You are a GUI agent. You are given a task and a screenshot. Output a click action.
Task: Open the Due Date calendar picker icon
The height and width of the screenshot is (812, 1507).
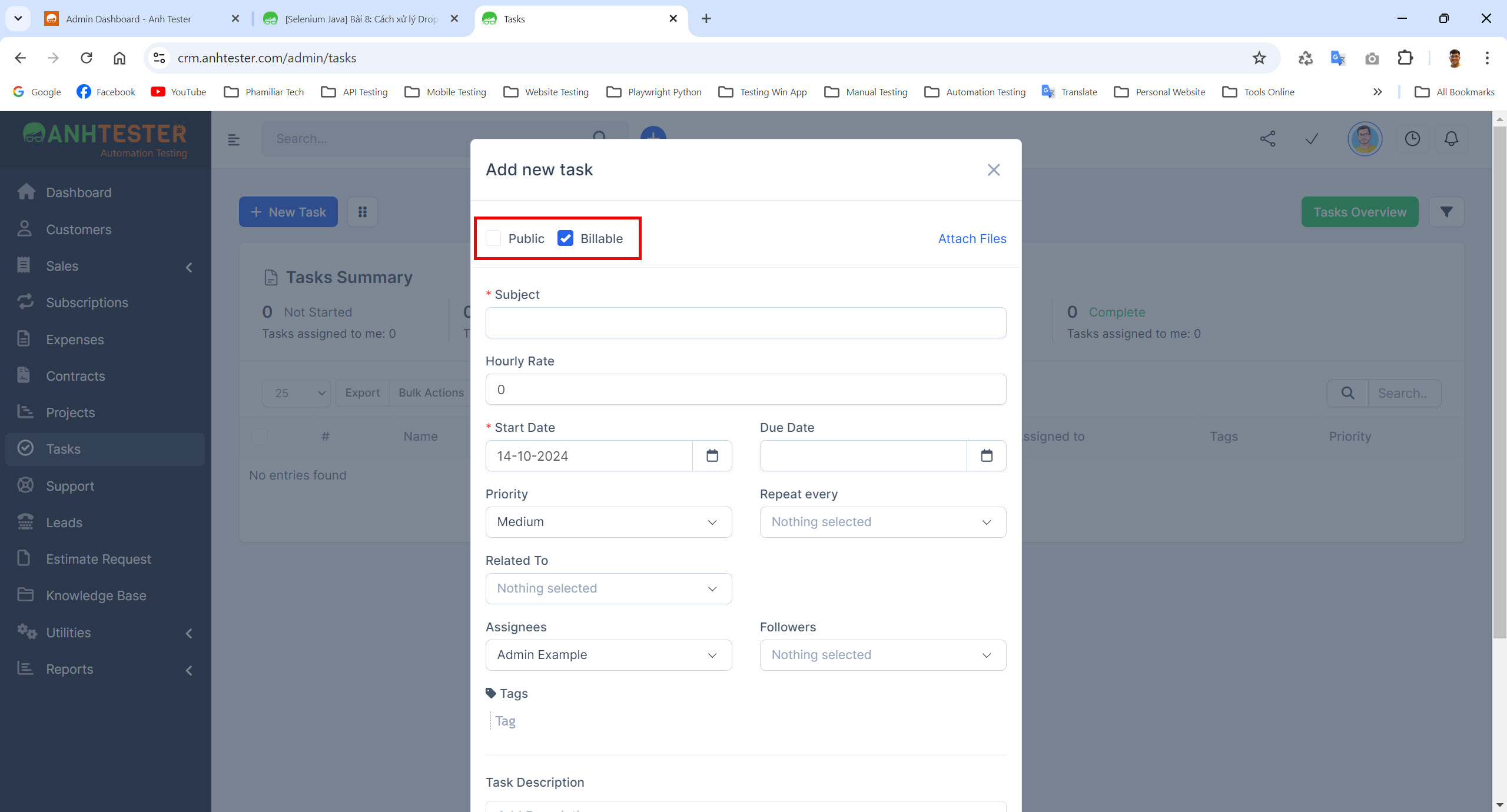(x=987, y=456)
